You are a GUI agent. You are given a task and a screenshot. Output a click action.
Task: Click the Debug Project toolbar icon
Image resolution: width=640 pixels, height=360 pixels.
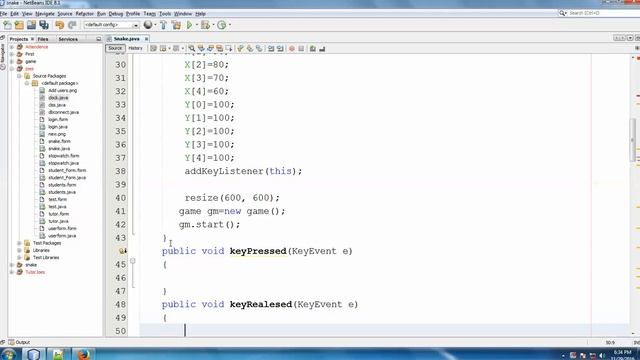(205, 25)
